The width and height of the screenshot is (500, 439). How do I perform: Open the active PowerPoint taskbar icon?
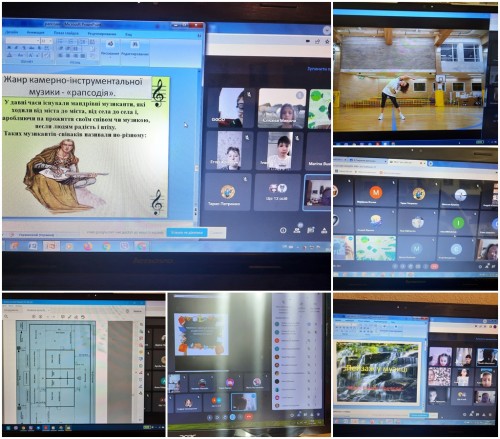pos(50,246)
